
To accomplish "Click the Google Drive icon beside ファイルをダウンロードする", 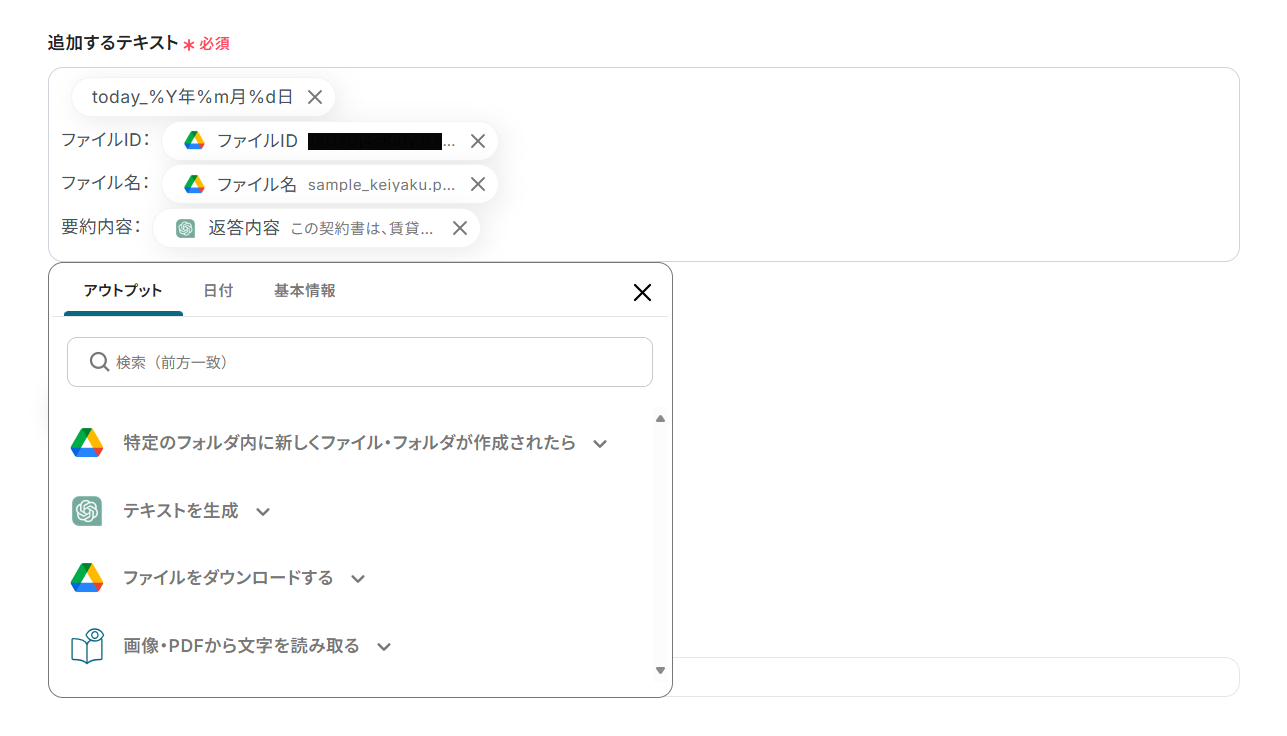I will 87,578.
